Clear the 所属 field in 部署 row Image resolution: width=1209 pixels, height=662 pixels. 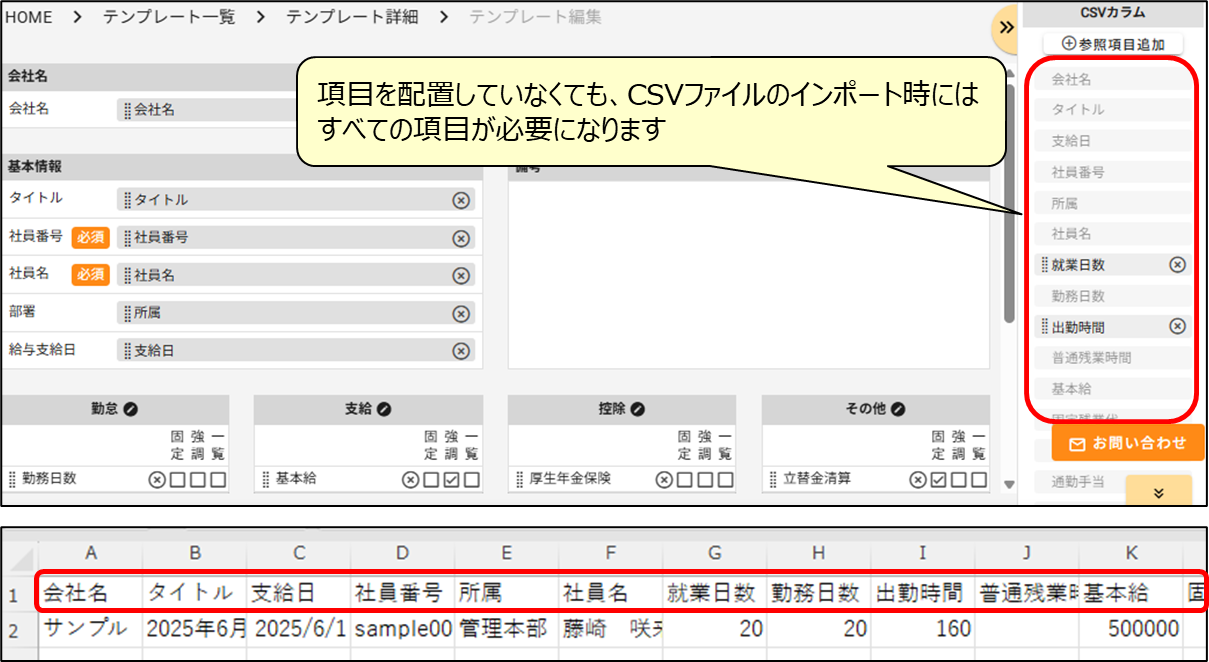pyautogui.click(x=461, y=314)
